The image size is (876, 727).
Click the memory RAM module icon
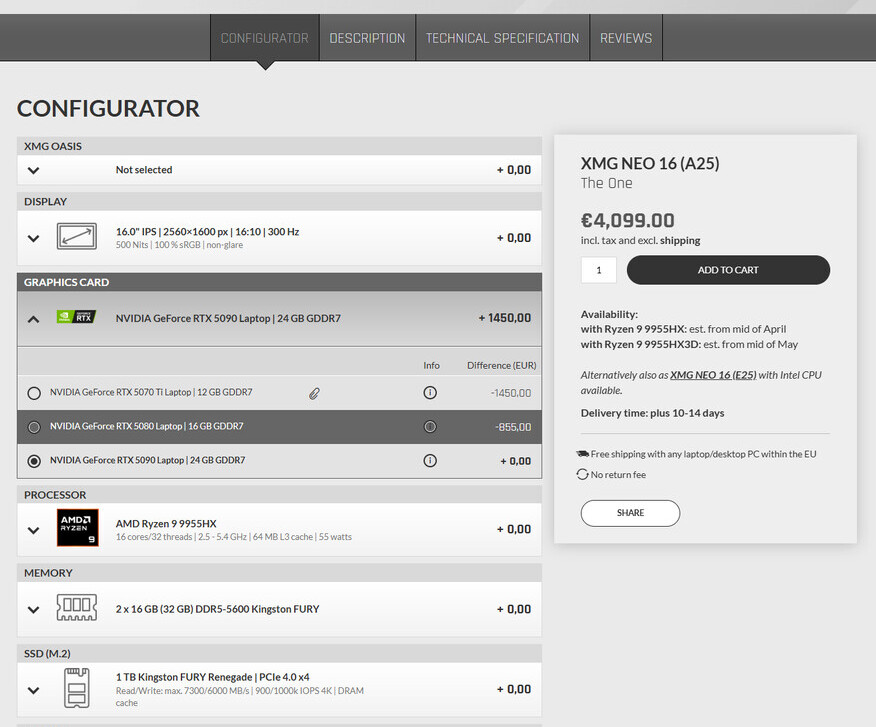77,608
